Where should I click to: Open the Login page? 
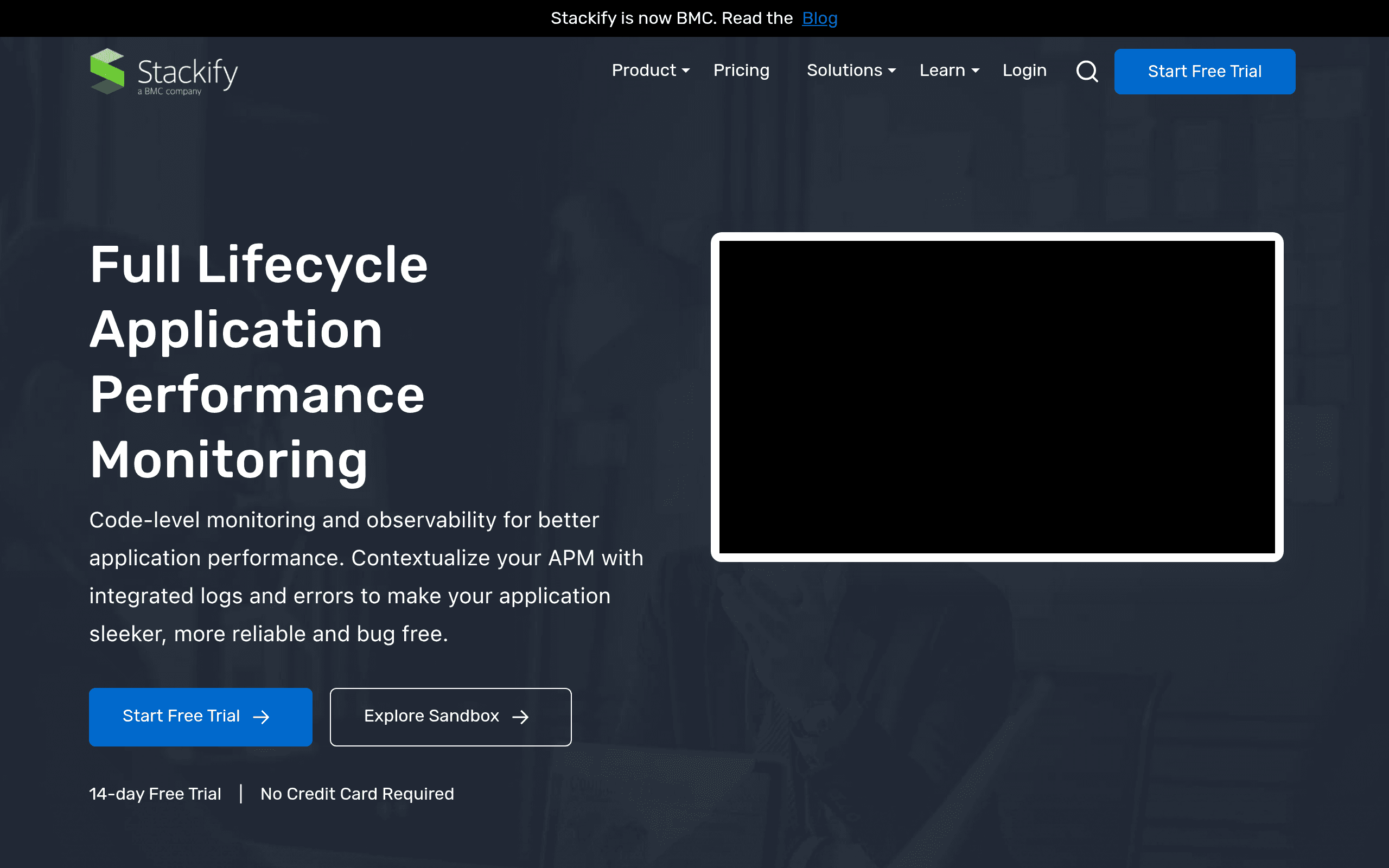(x=1024, y=71)
